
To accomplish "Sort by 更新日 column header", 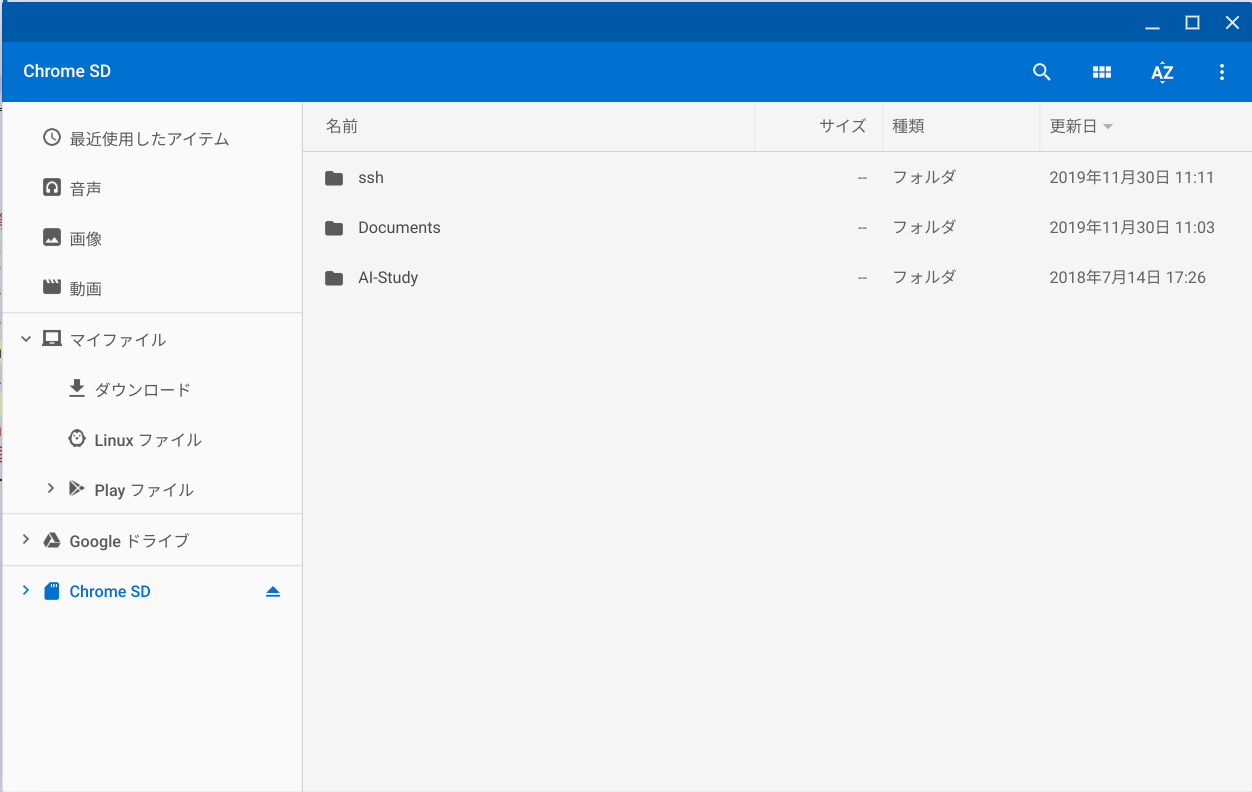I will point(1073,126).
